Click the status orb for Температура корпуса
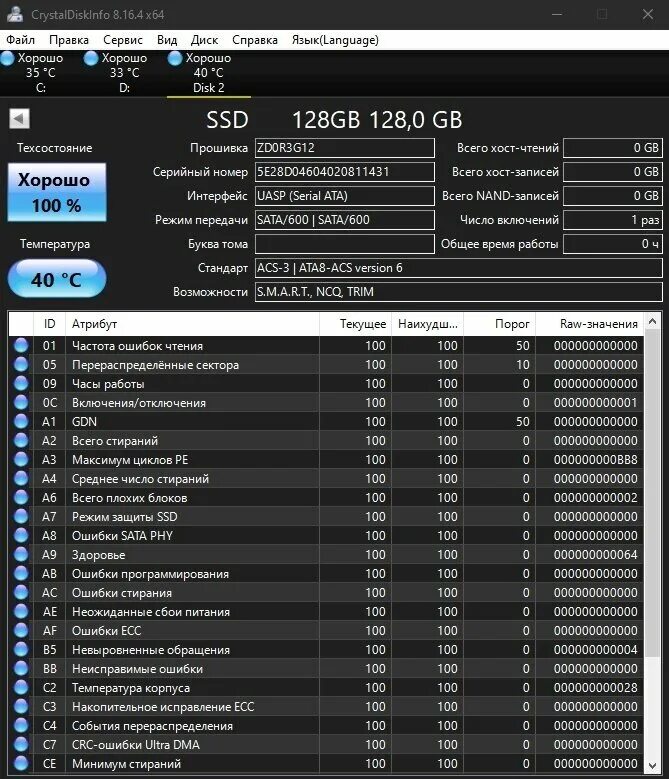Viewport: 669px width, 779px height. 21,687
